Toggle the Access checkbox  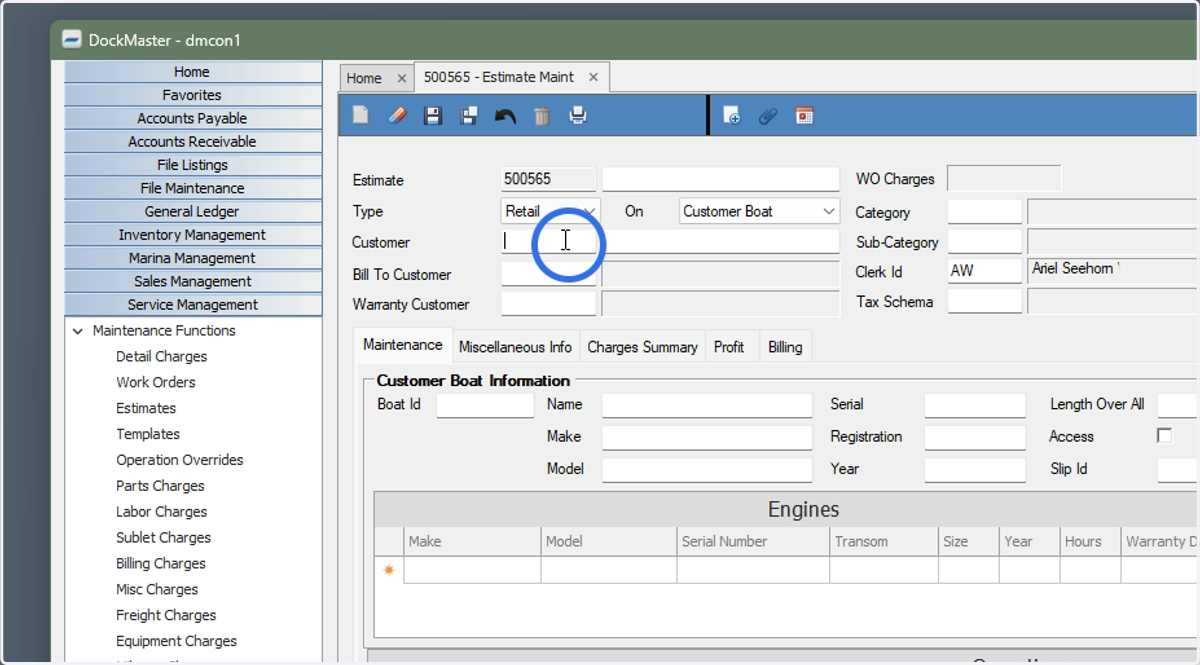(1164, 435)
